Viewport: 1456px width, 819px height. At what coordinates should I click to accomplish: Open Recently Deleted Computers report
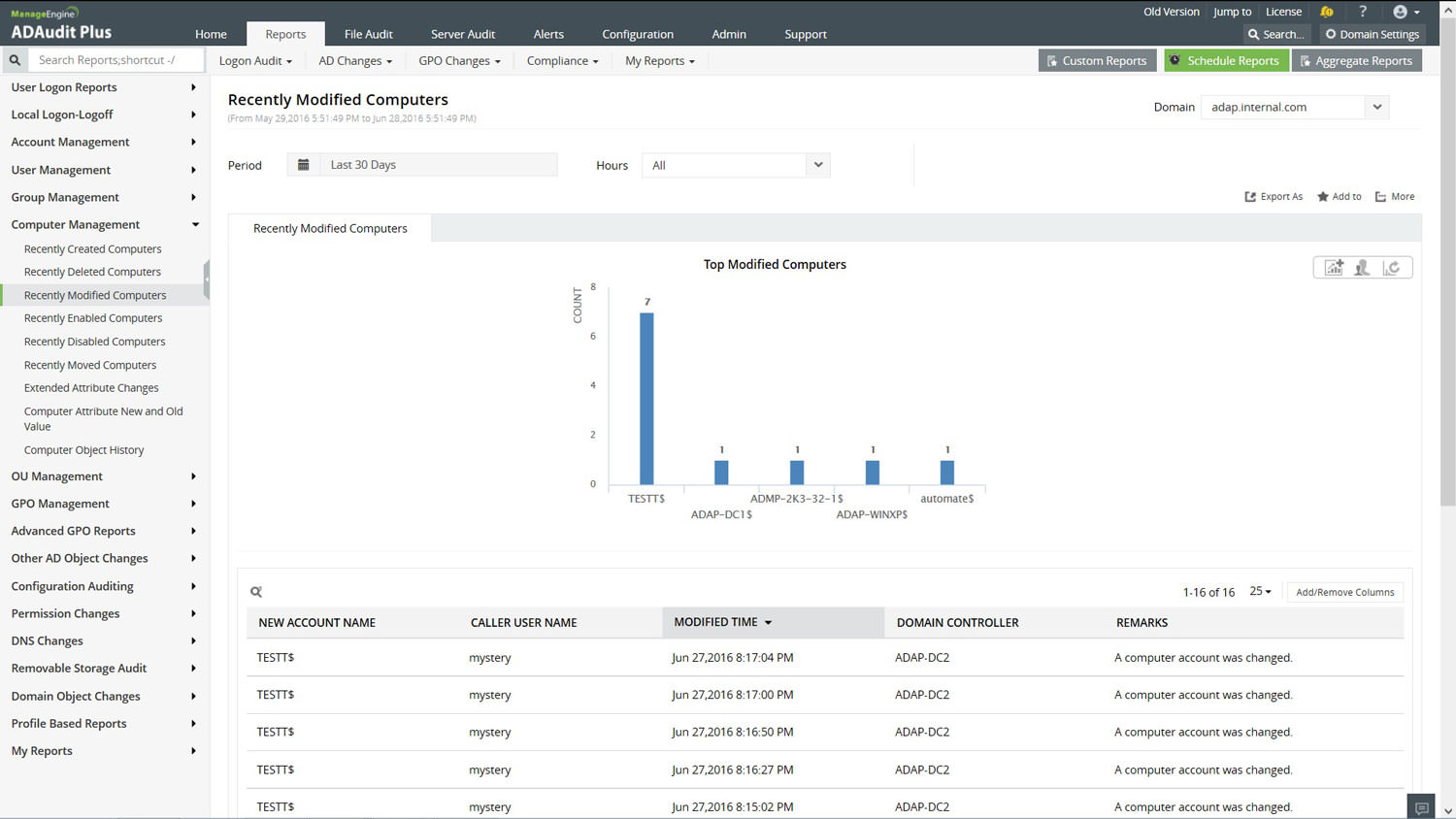[92, 273]
